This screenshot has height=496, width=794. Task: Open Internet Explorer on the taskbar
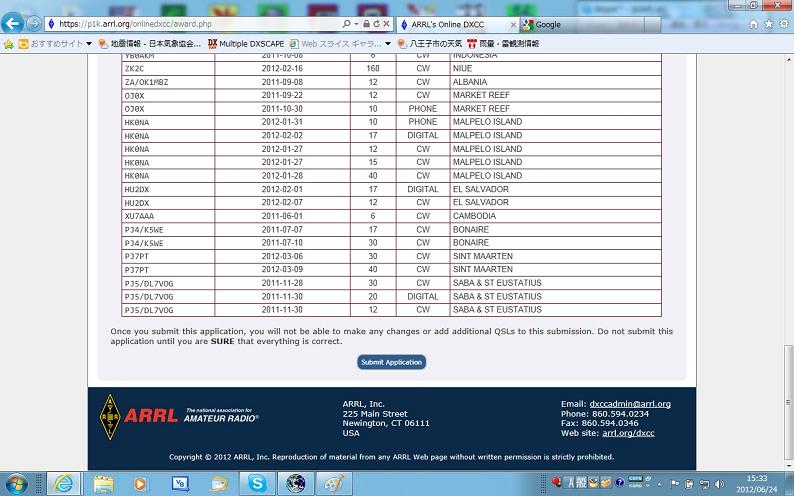pos(63,484)
